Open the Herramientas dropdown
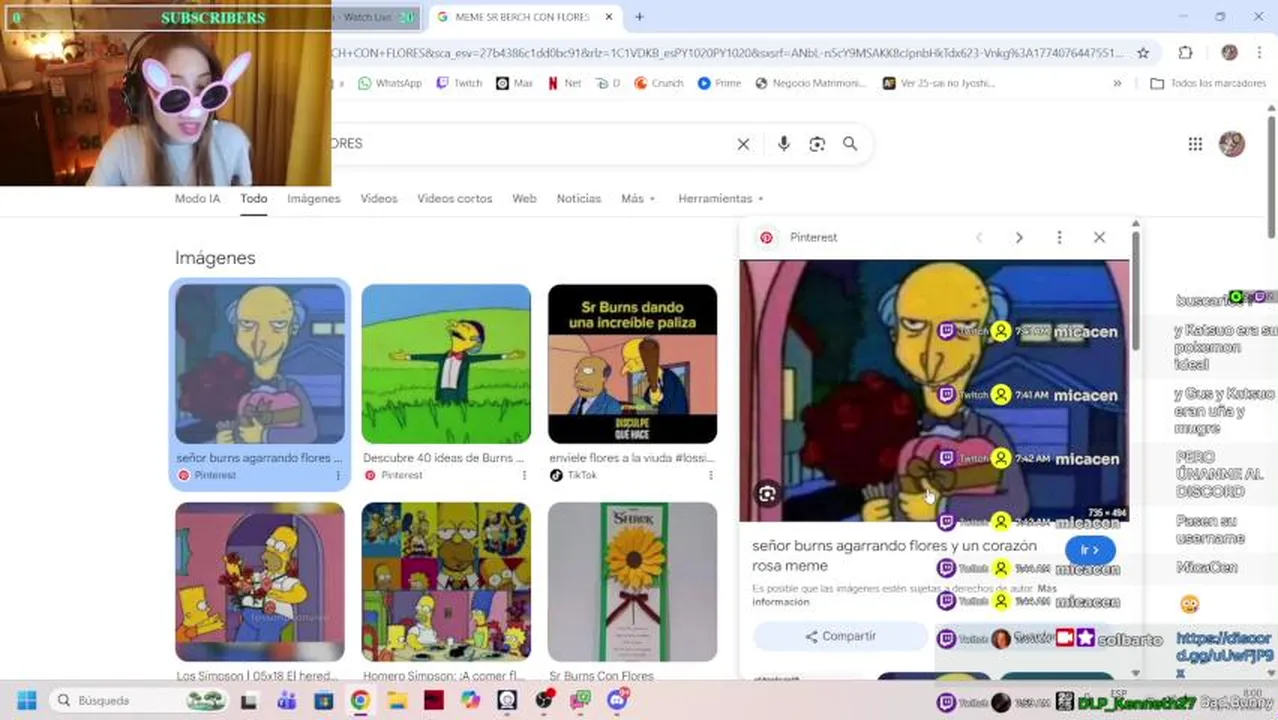Viewport: 1278px width, 720px height. [721, 198]
